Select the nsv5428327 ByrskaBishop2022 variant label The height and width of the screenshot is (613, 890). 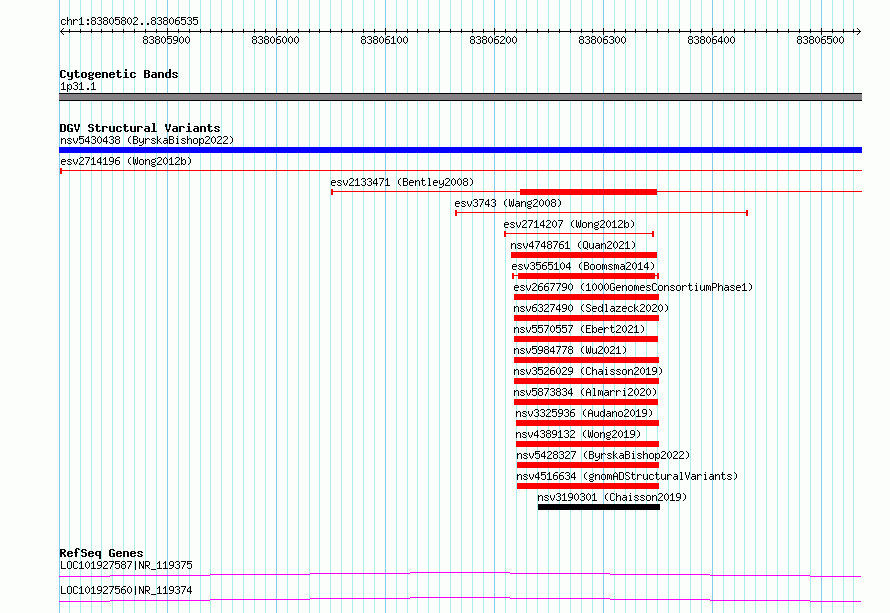(x=603, y=455)
